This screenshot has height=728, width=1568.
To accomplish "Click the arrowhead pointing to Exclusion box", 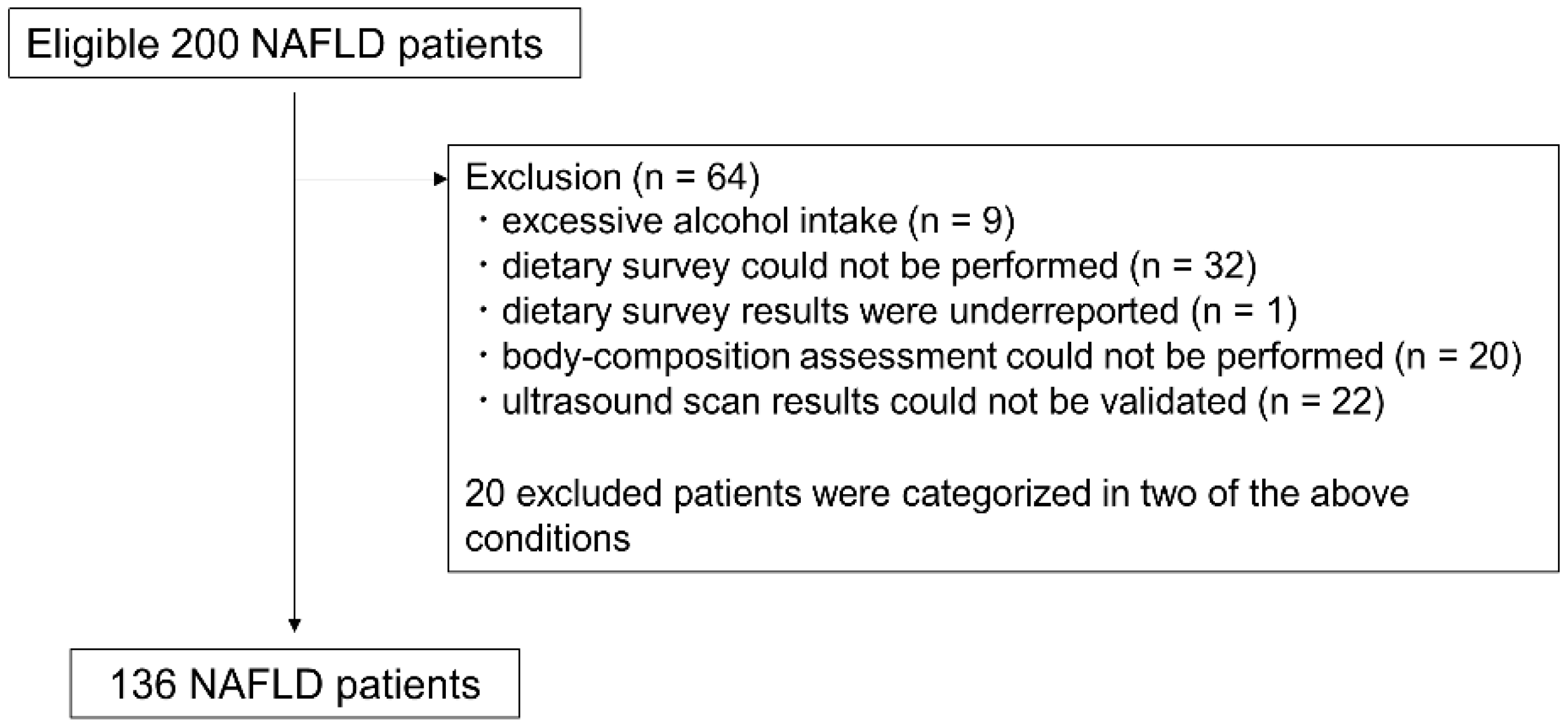I will 440,180.
